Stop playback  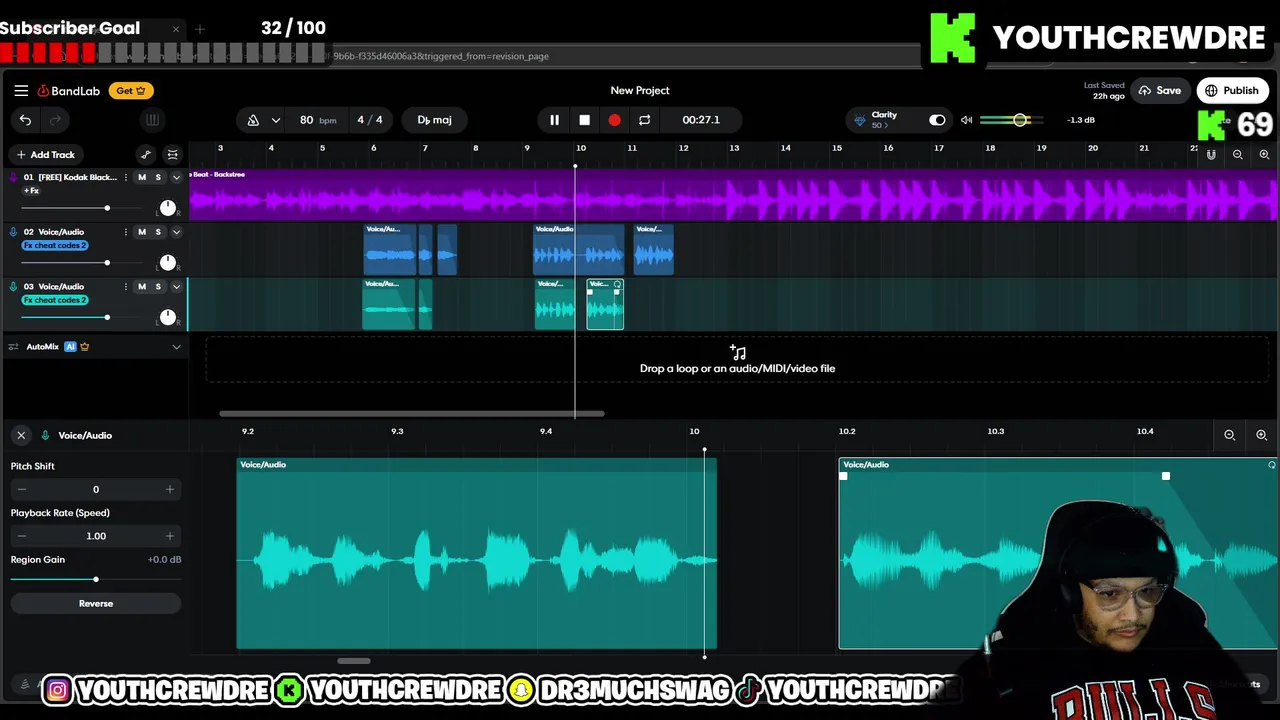(584, 120)
